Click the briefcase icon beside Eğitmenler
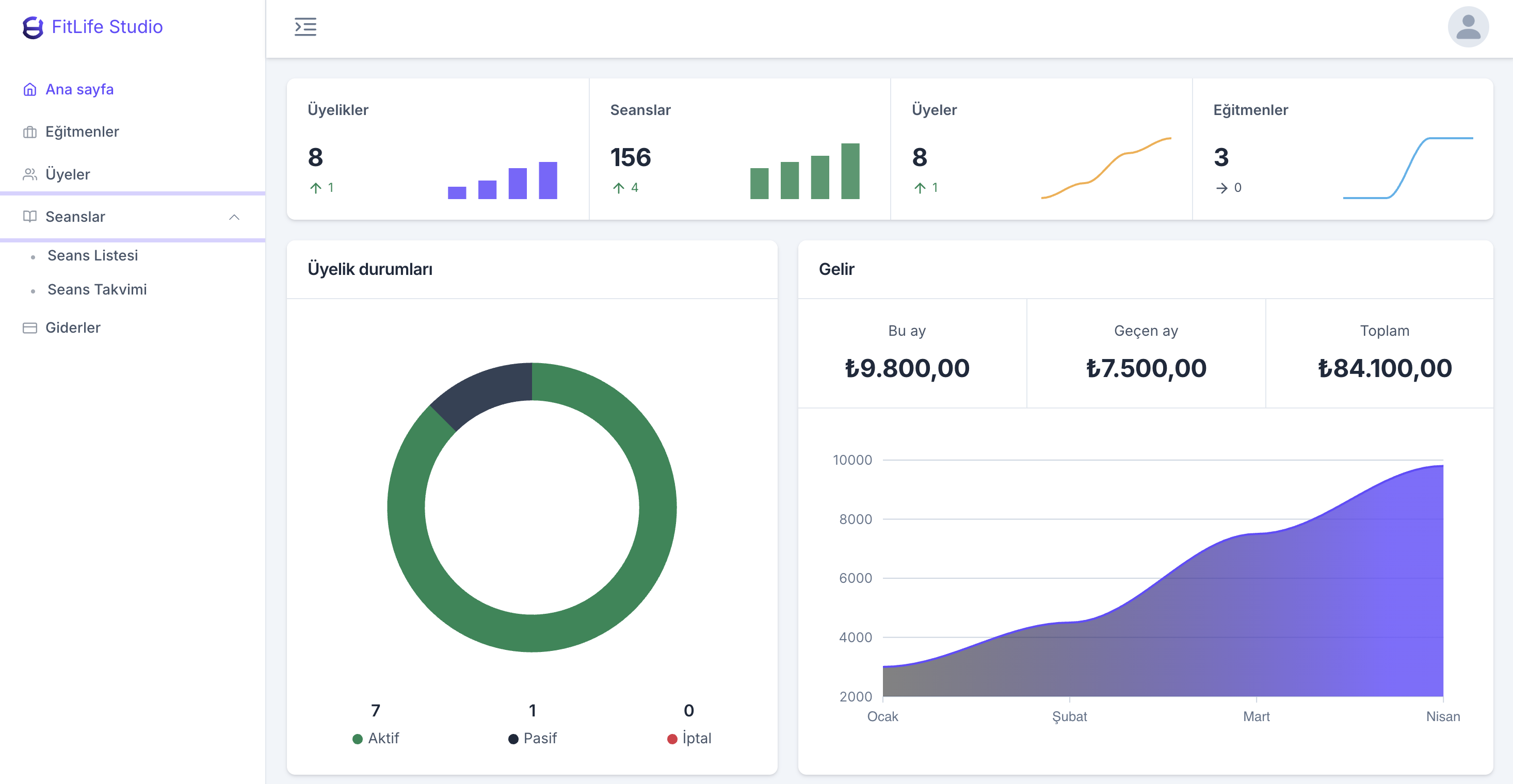The width and height of the screenshot is (1513, 784). tap(30, 132)
